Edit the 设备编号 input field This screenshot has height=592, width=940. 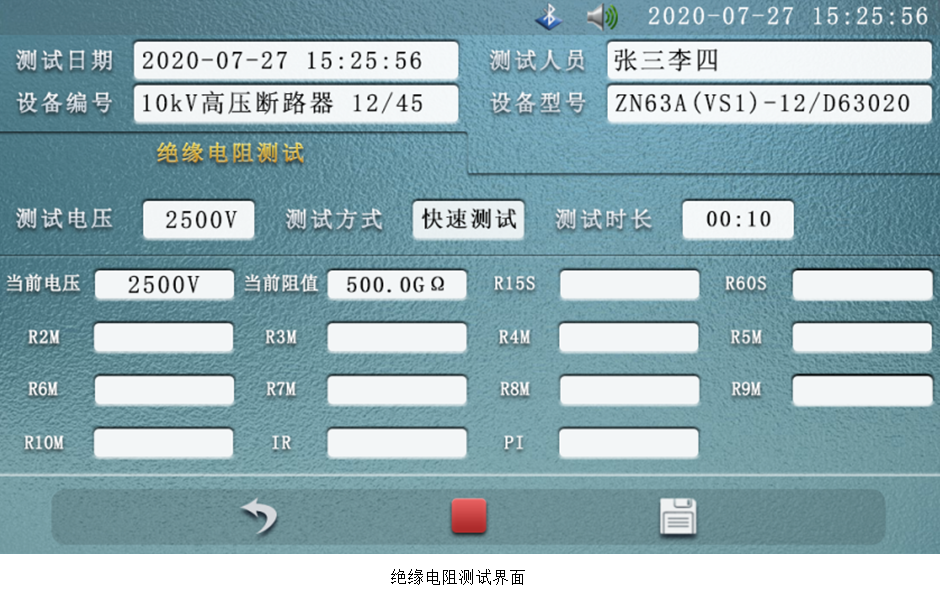point(295,103)
